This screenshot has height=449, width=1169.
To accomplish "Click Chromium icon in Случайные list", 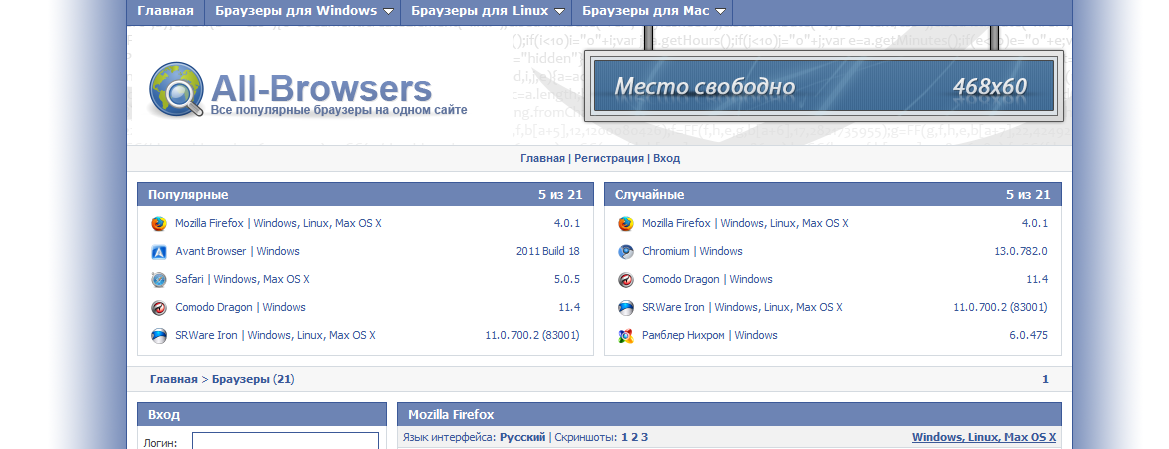I will 626,251.
